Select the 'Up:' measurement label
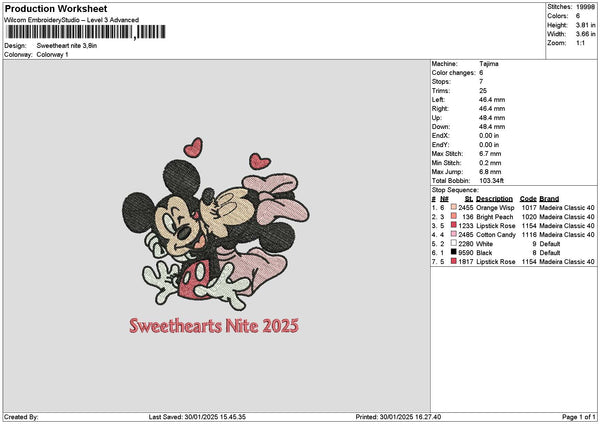The height and width of the screenshot is (424, 600). pyautogui.click(x=437, y=118)
